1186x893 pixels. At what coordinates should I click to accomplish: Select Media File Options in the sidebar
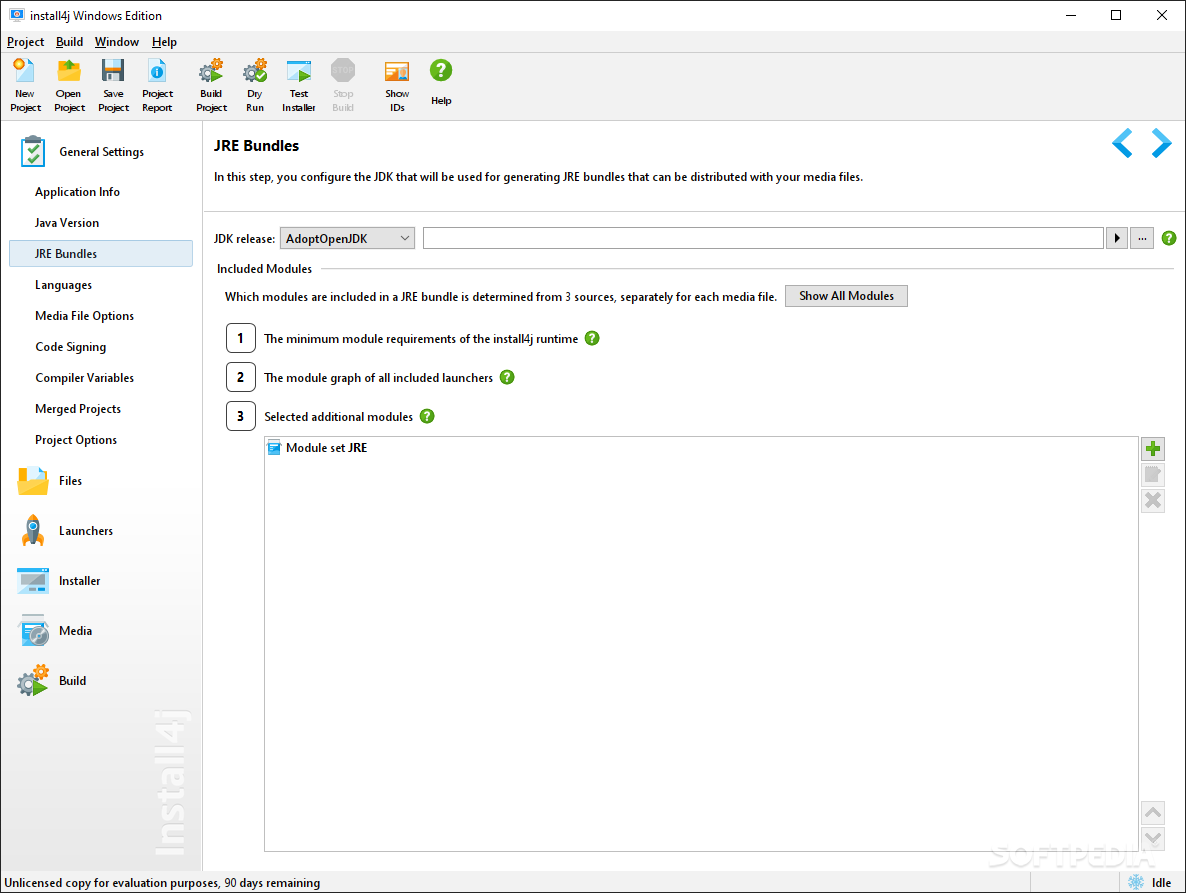click(101, 316)
